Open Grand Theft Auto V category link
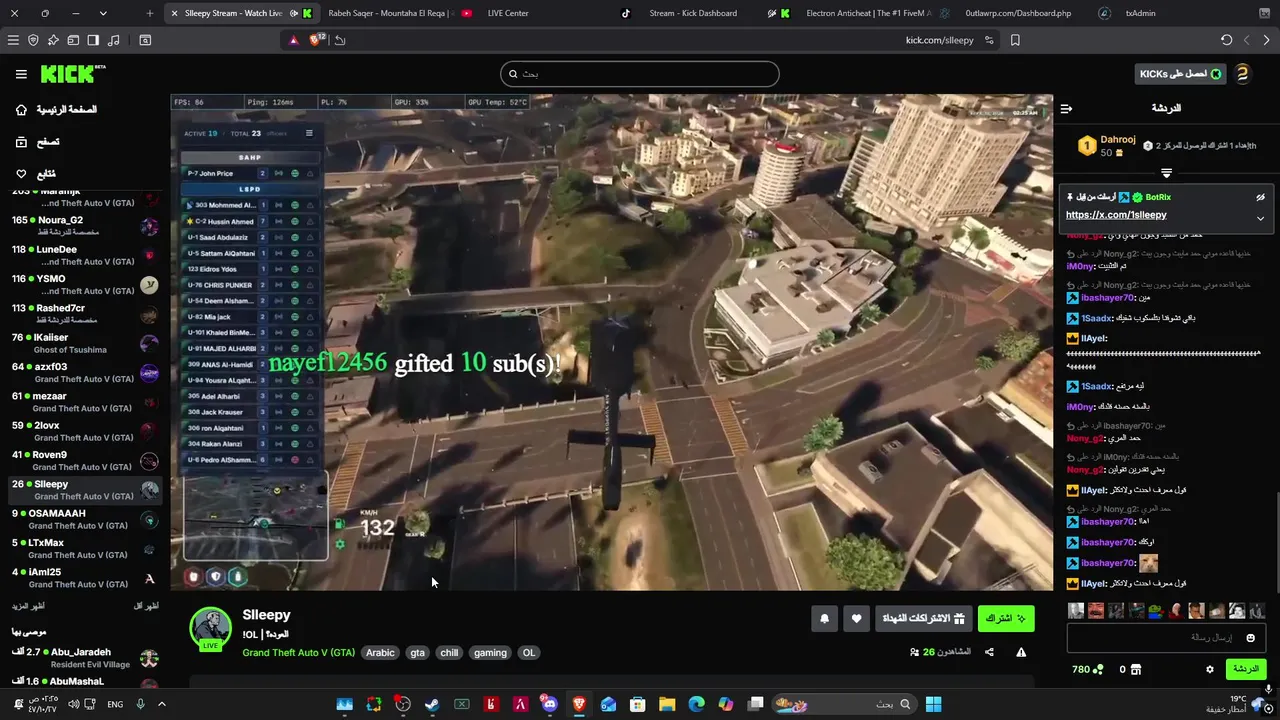The image size is (1280, 720). [x=298, y=653]
